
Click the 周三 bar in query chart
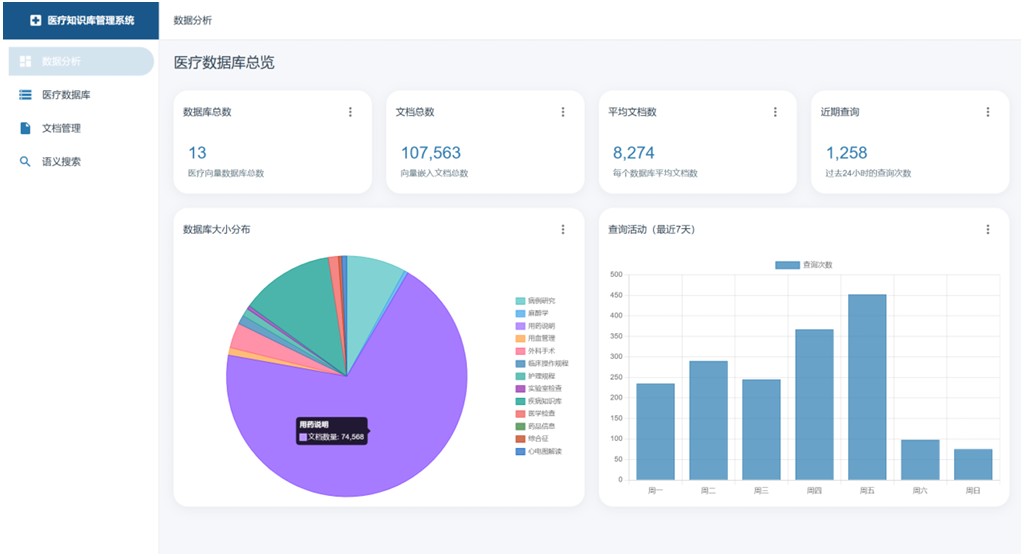761,430
